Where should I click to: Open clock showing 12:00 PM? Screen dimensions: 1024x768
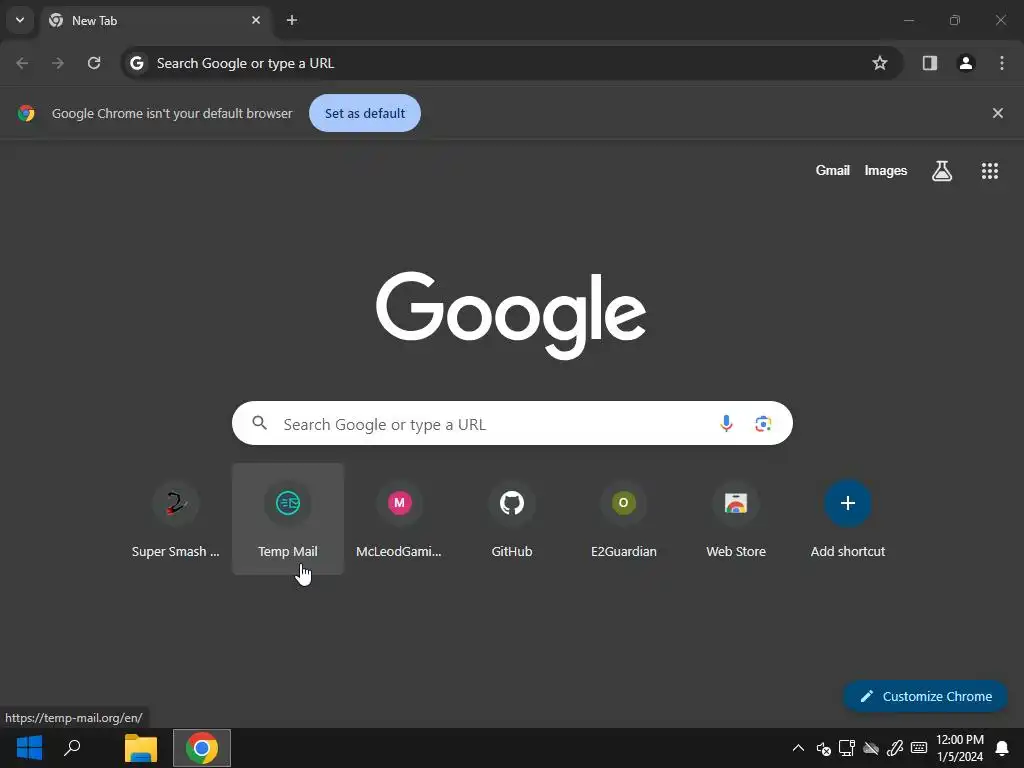click(x=960, y=748)
